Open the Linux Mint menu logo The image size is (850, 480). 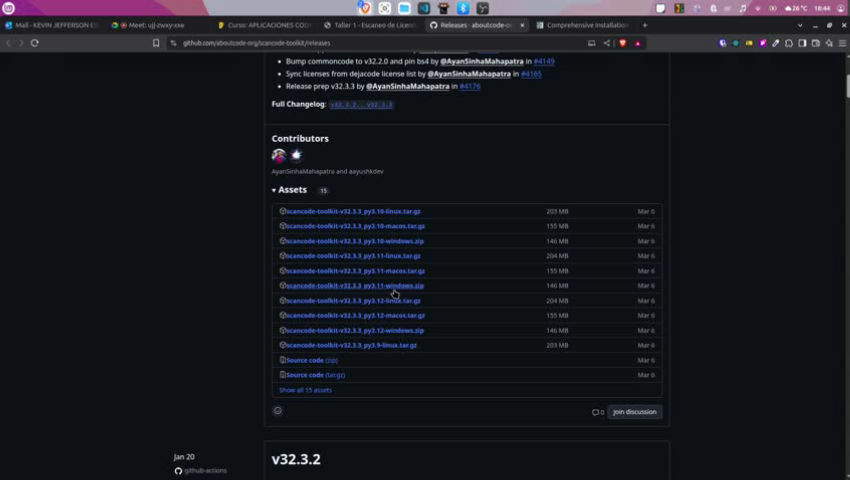coord(9,8)
